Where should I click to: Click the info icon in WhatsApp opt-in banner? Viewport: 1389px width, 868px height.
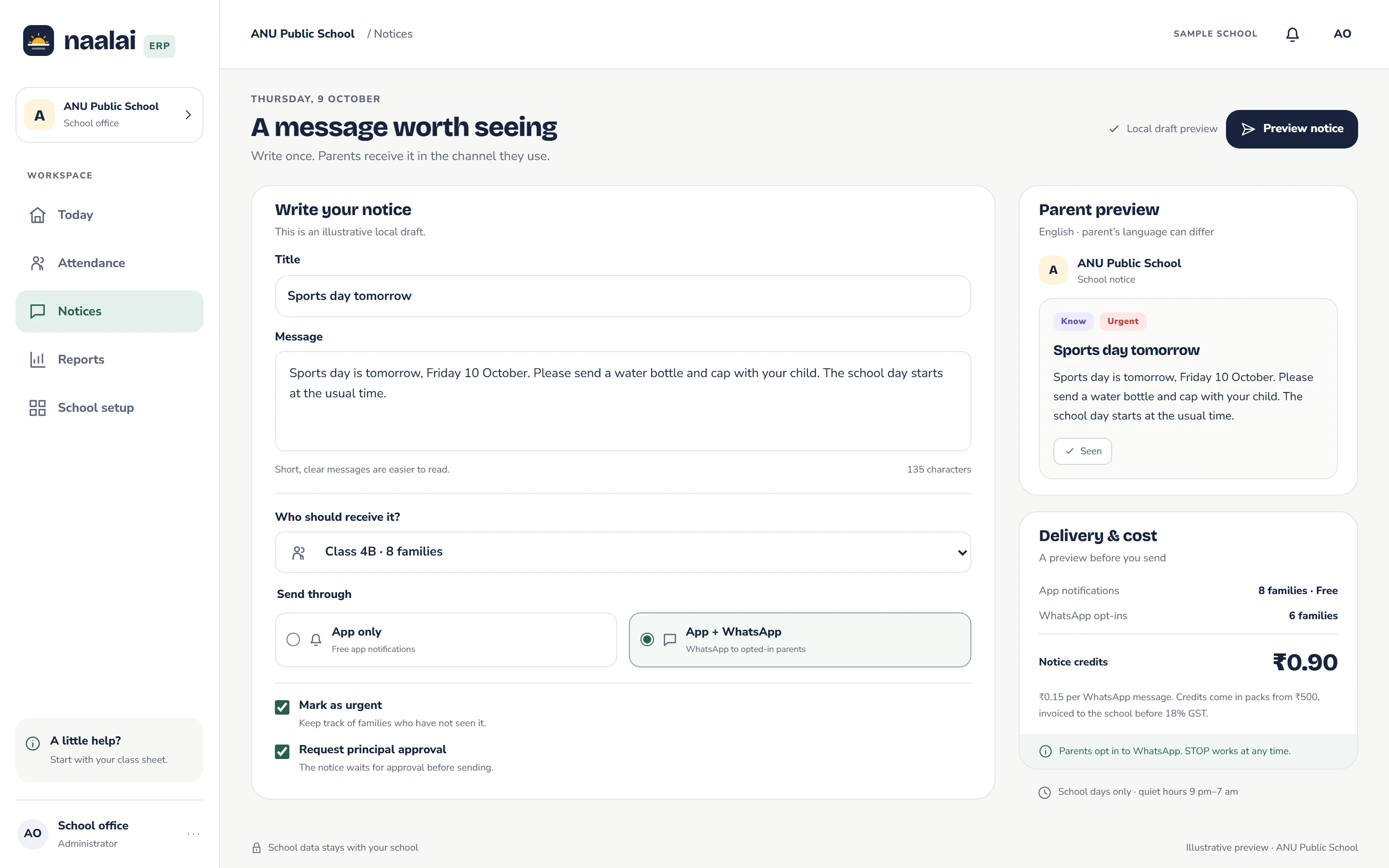[x=1045, y=751]
